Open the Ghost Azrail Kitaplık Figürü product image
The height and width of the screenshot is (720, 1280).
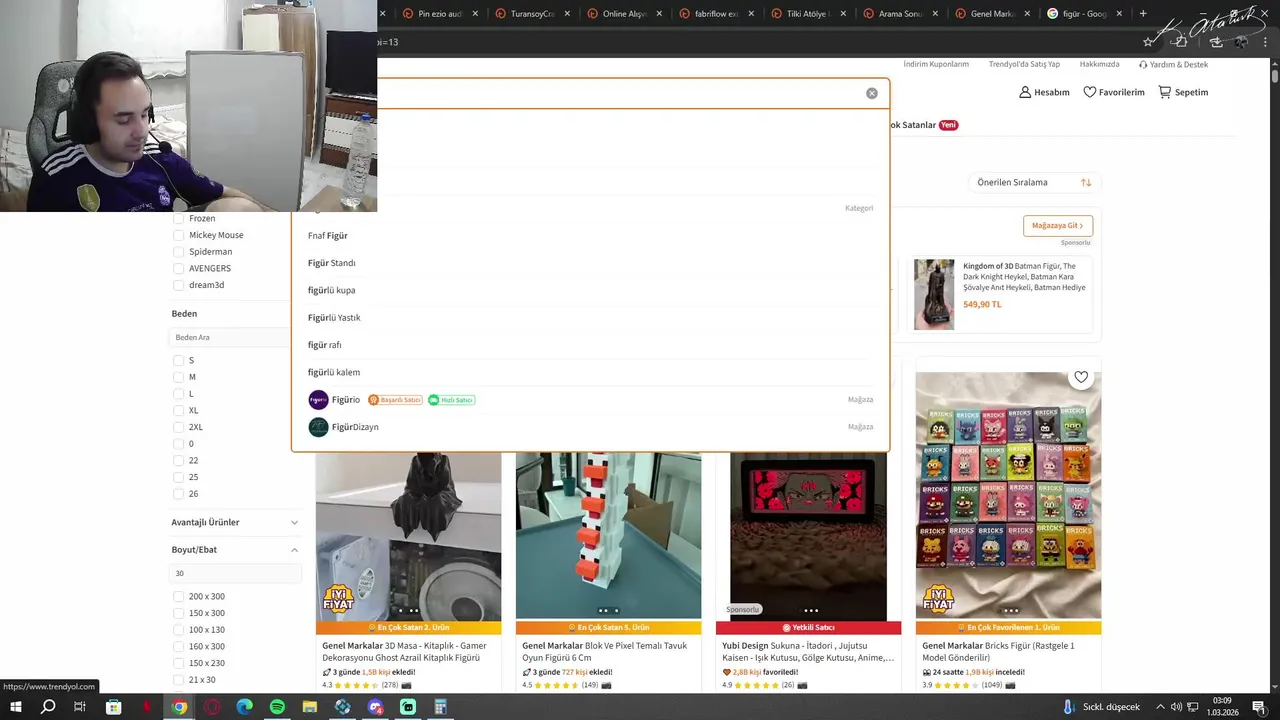click(x=408, y=535)
